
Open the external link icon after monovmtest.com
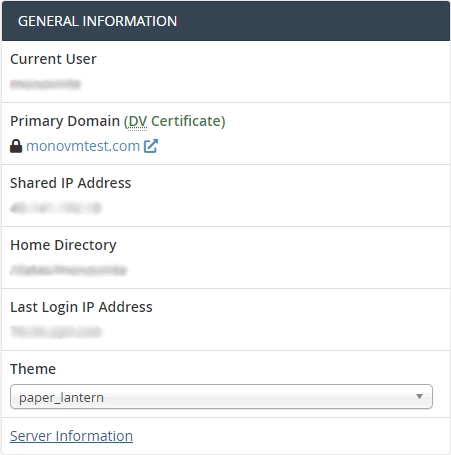tap(151, 146)
